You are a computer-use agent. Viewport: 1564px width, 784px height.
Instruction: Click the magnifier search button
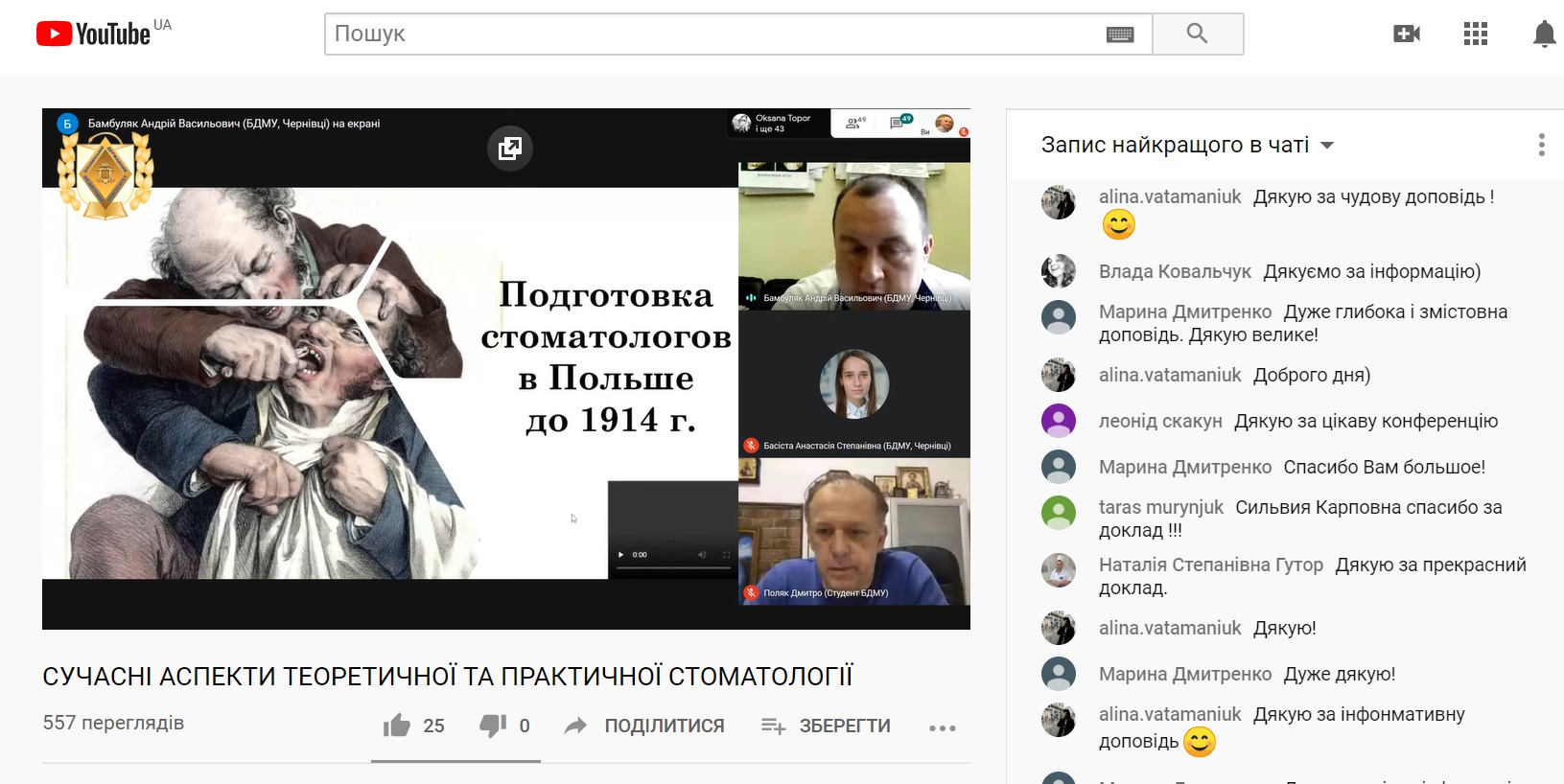point(1198,34)
